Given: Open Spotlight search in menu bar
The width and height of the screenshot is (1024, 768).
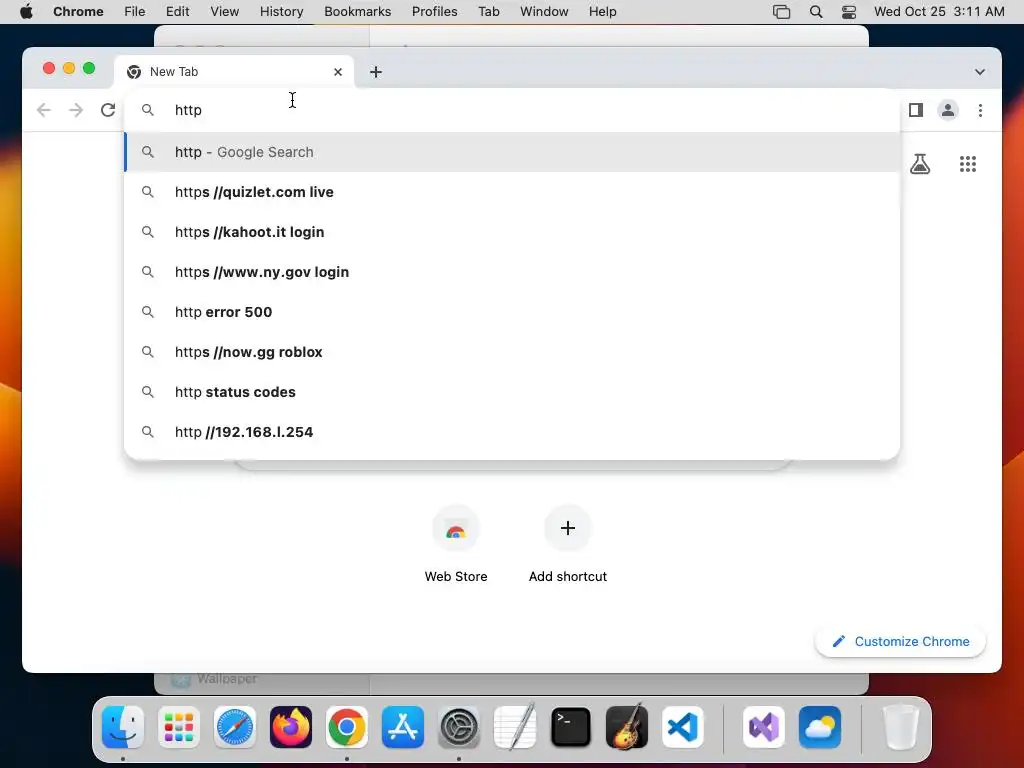Looking at the screenshot, I should [816, 12].
